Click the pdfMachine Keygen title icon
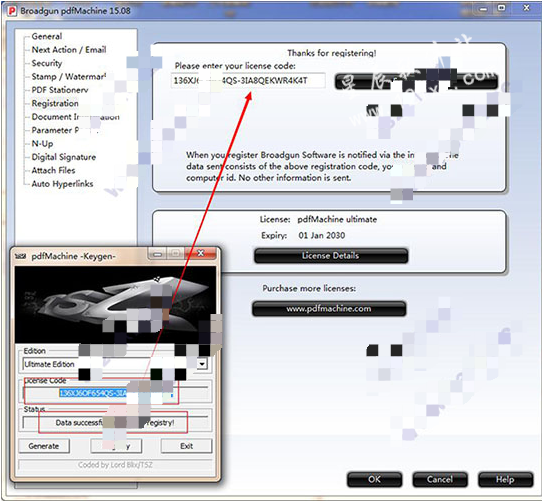This screenshot has width=542, height=501. [x=21, y=257]
